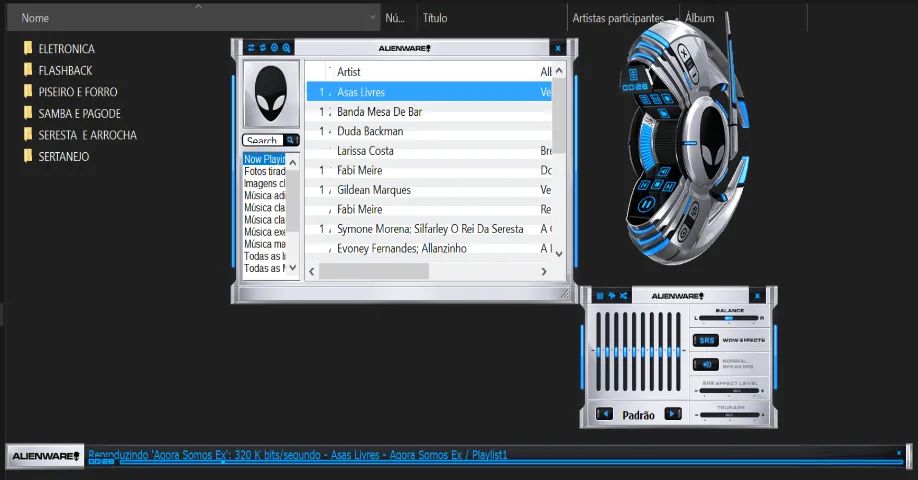Click the alien head logo on round player
This screenshot has width=918, height=480.
point(713,143)
